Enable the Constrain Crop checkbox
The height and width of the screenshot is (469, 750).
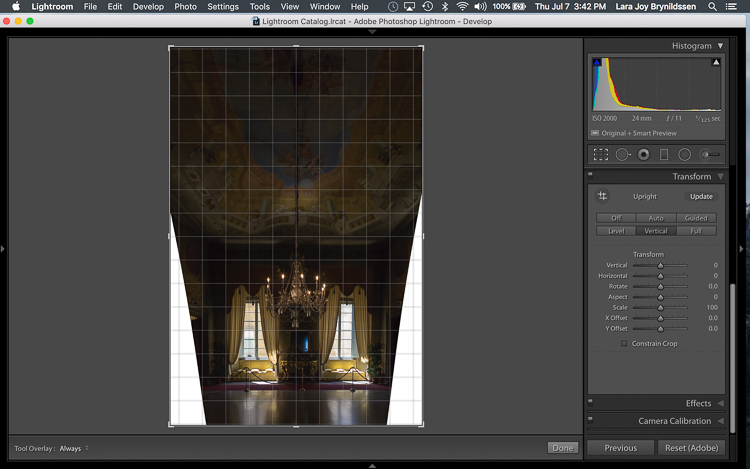pos(624,343)
